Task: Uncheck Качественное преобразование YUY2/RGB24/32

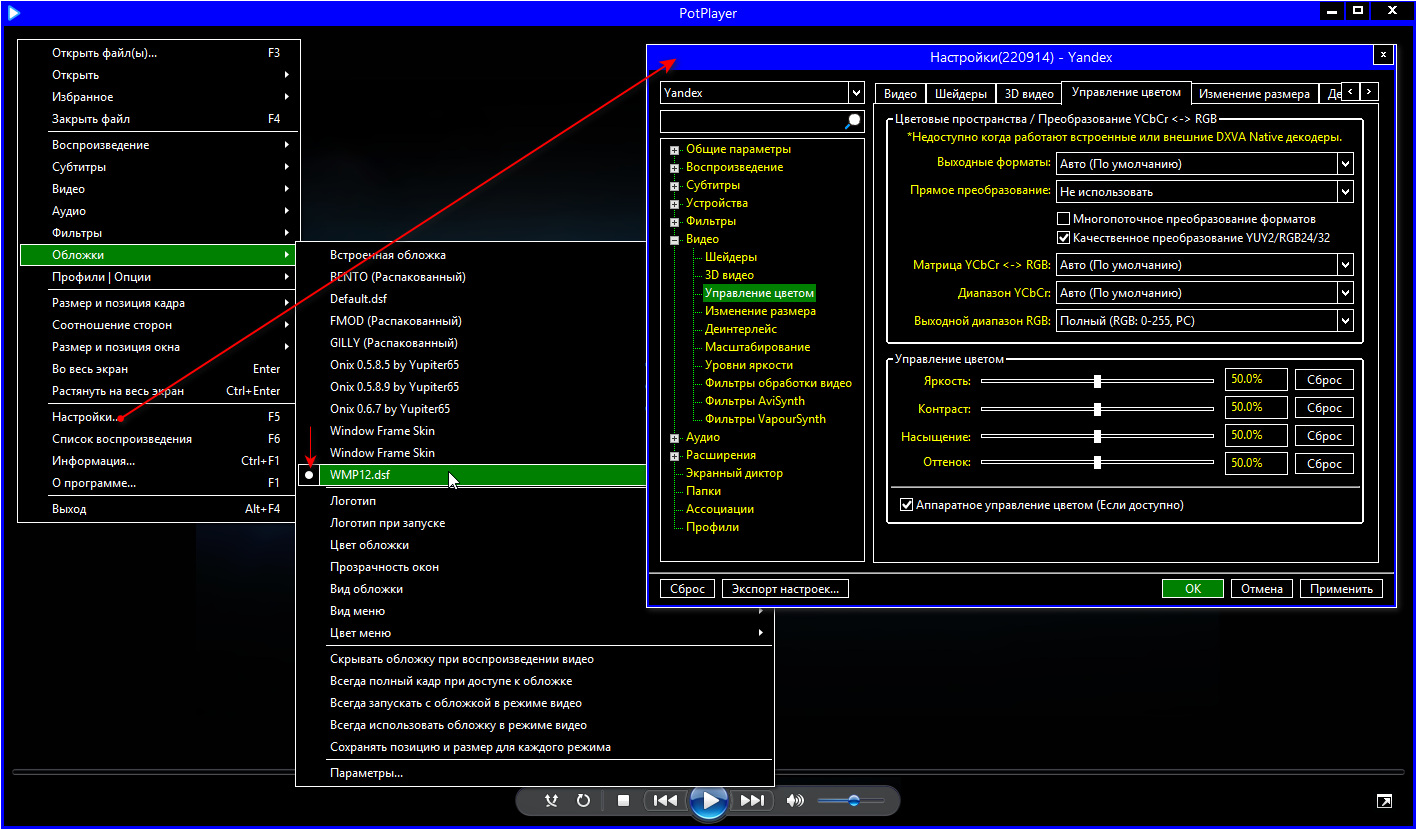Action: click(1064, 238)
